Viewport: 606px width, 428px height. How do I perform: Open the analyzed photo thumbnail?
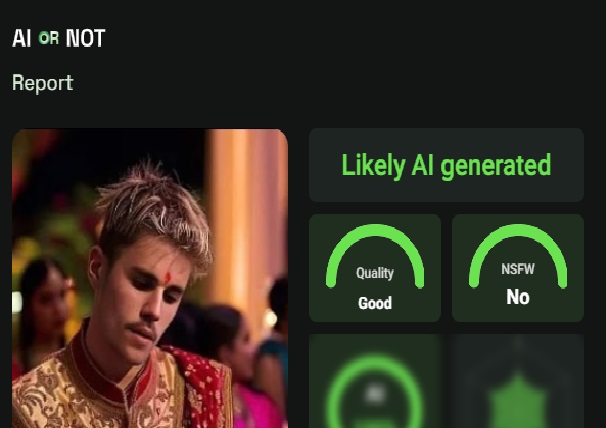(x=150, y=278)
